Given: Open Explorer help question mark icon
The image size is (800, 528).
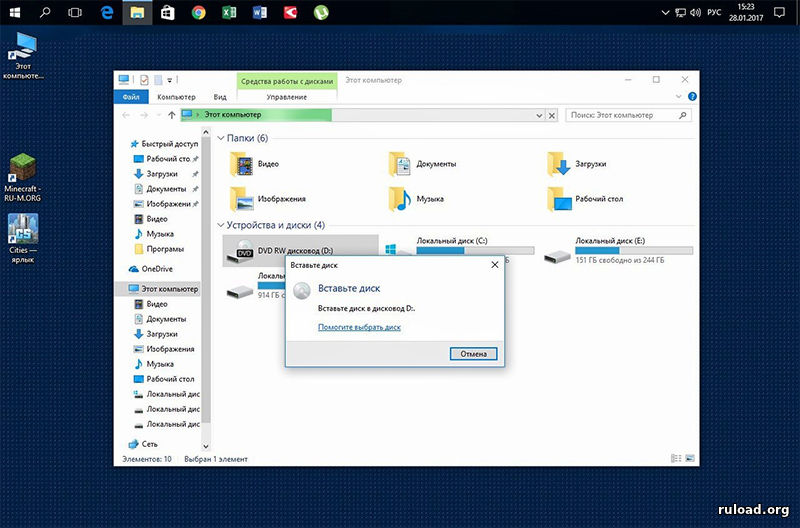Looking at the screenshot, I should pyautogui.click(x=692, y=96).
